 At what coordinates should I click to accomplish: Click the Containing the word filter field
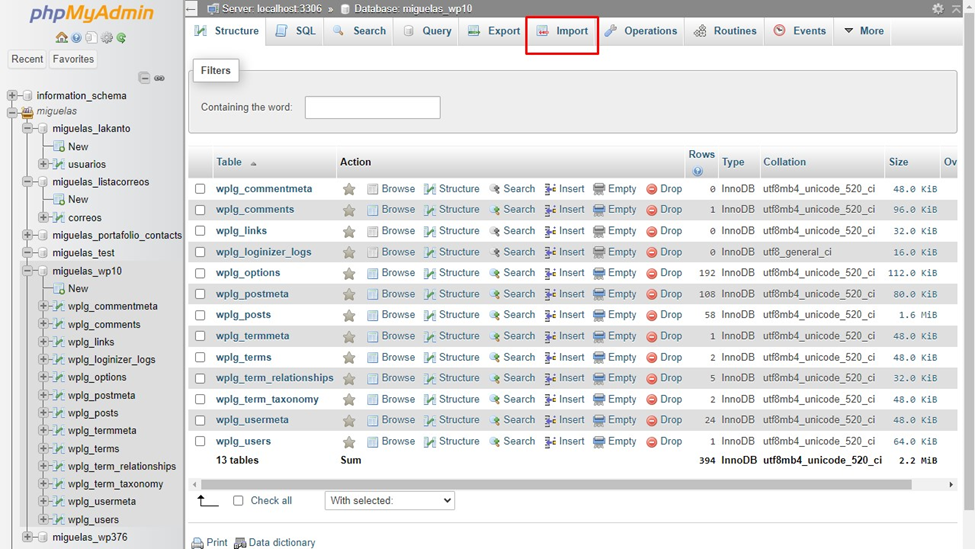pyautogui.click(x=372, y=108)
